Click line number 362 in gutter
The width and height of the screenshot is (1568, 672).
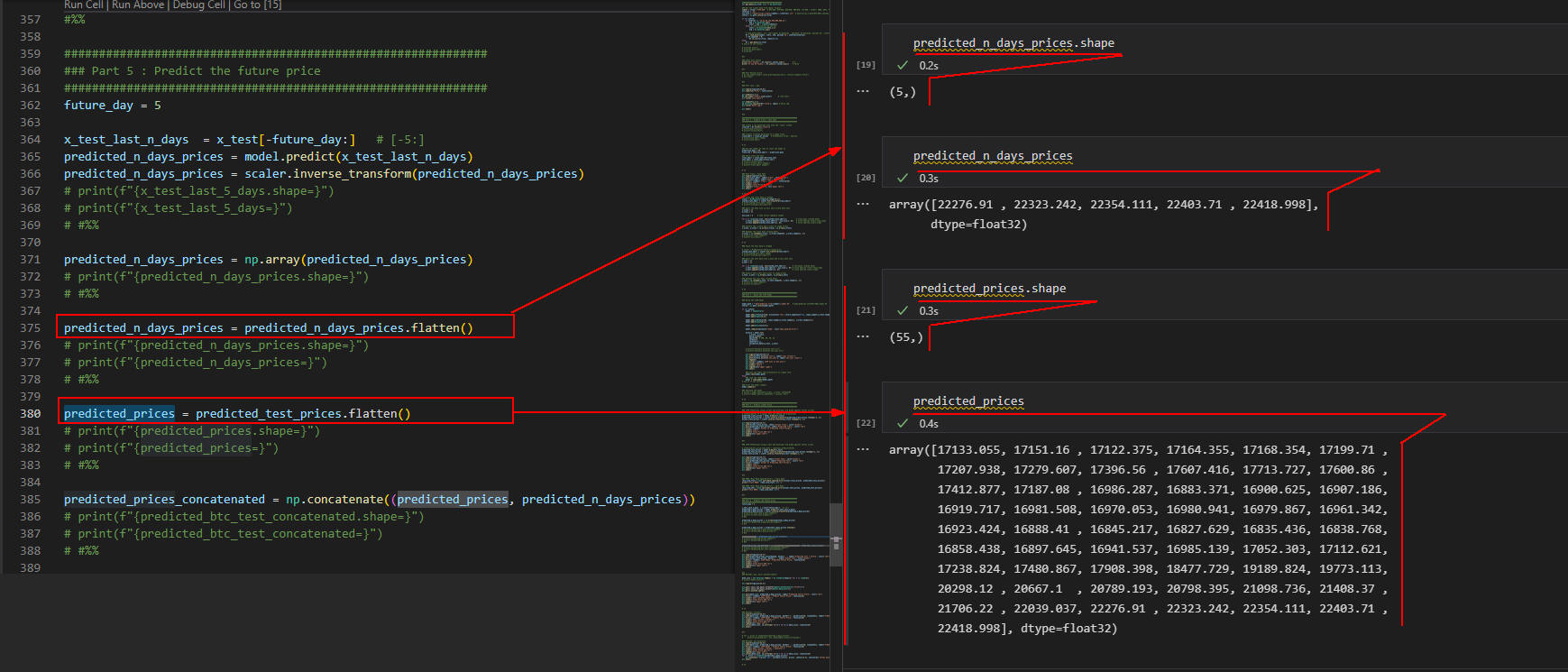pos(31,106)
